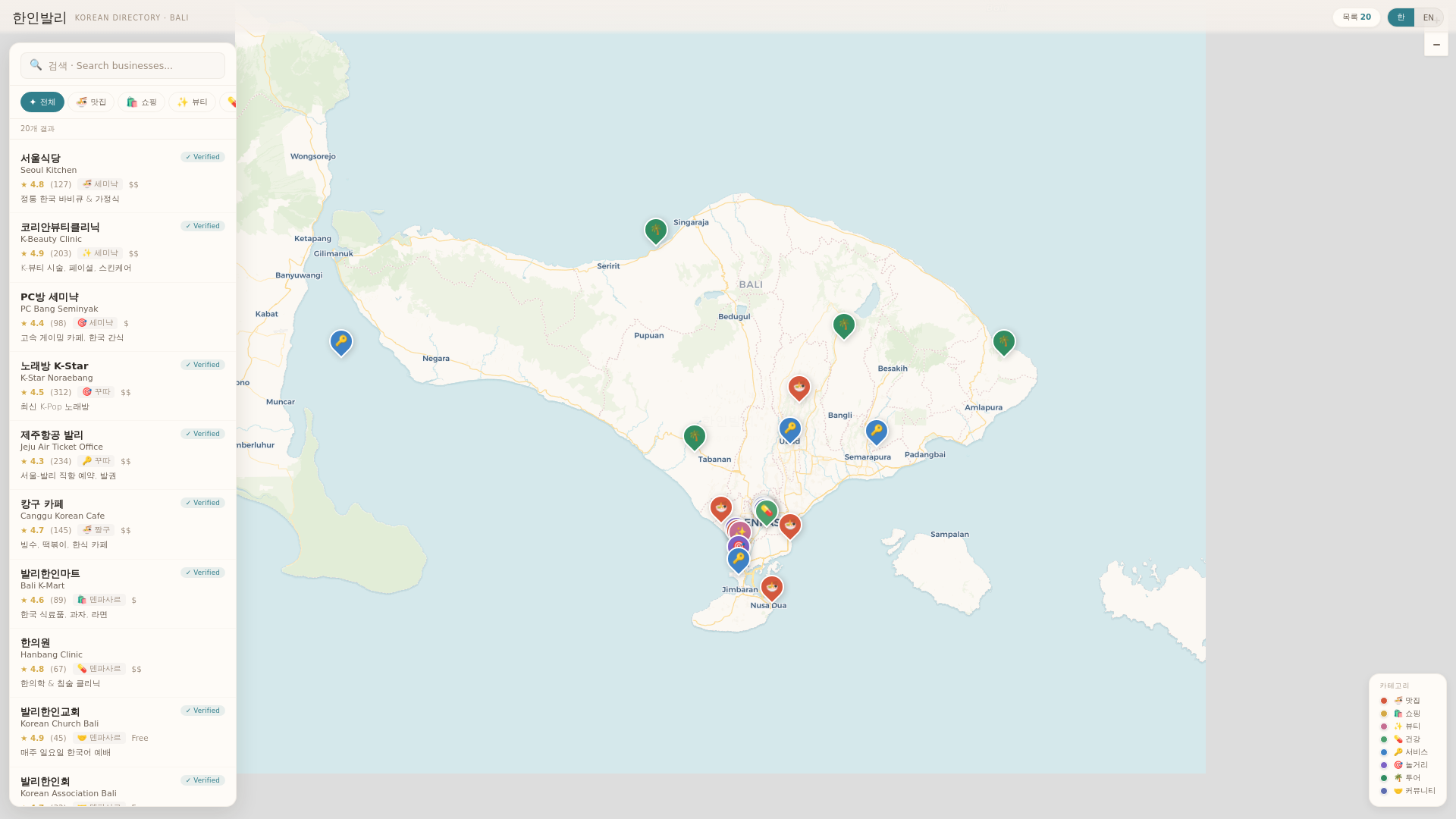
Task: Open the blue key marker above Jimbaran
Action: tap(738, 560)
